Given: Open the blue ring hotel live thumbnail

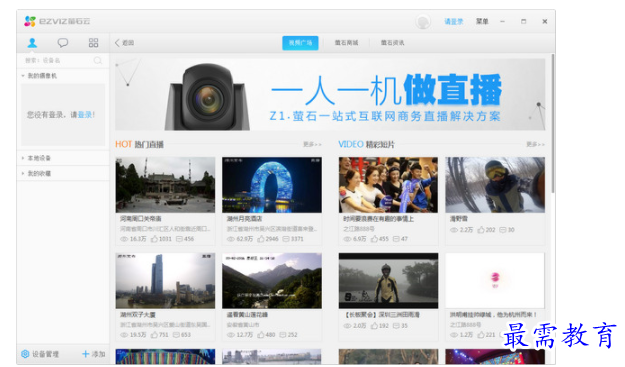Looking at the screenshot, I should coord(272,185).
